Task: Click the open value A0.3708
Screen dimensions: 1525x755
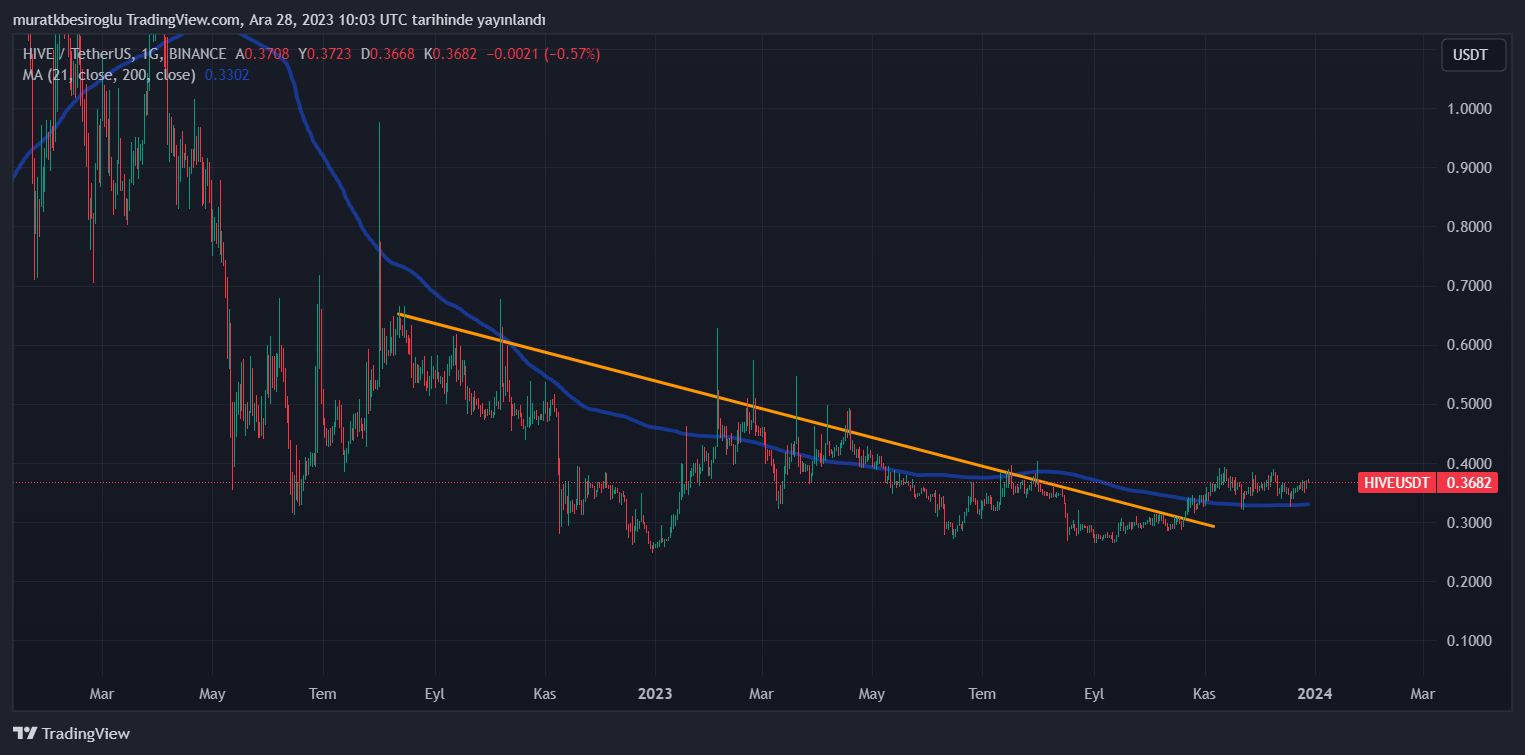Action: coord(264,53)
